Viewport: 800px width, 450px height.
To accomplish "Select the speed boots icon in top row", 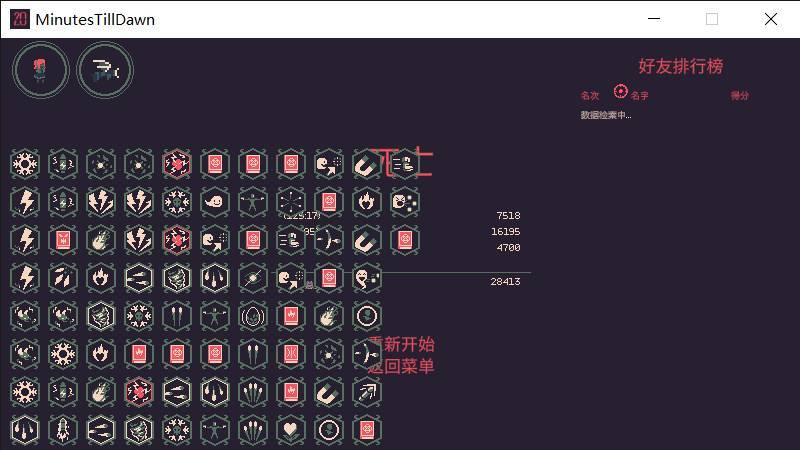I will [405, 164].
